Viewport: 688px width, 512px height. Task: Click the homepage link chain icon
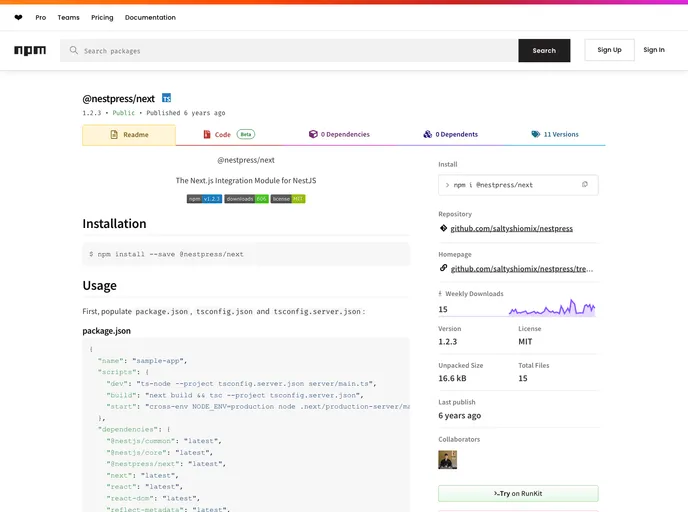[x=443, y=268]
